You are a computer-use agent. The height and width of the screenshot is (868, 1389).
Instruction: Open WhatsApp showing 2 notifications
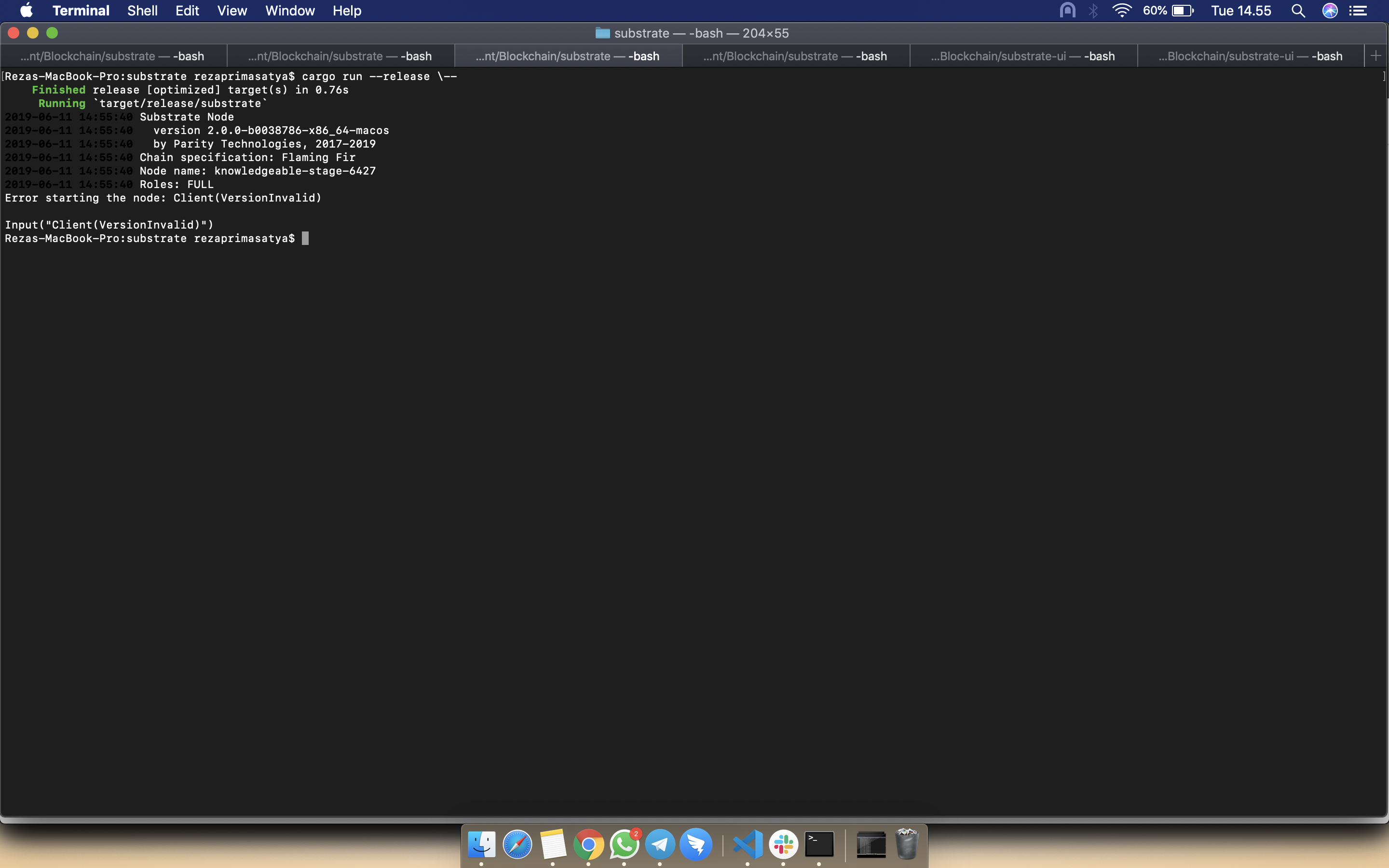click(x=625, y=844)
